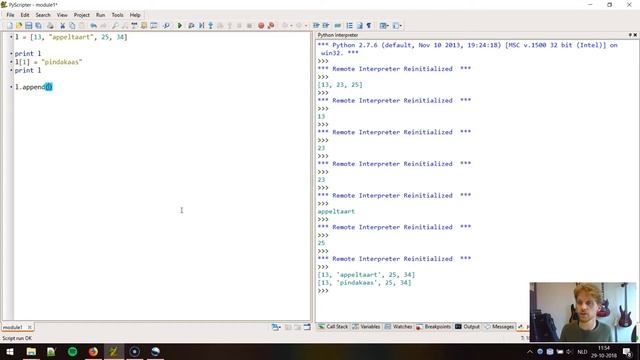The width and height of the screenshot is (640, 360).
Task: Copy selection with toolbar icon
Action: pyautogui.click(x=72, y=26)
